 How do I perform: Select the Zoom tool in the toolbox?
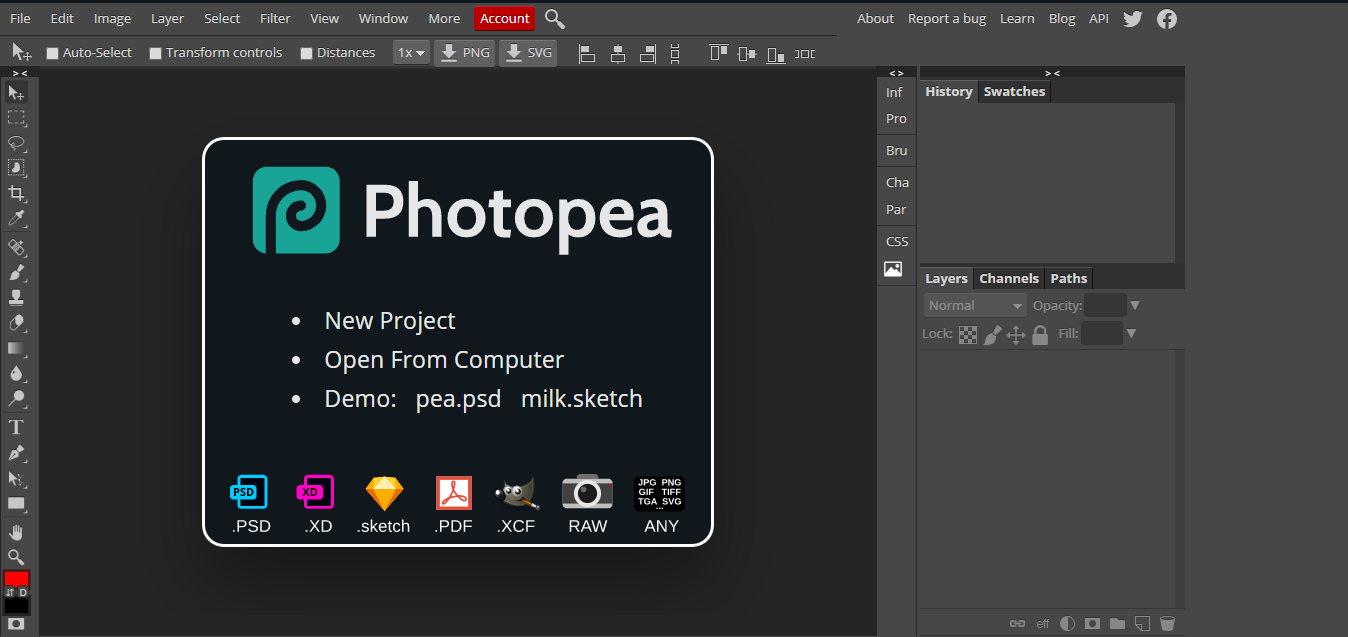coord(16,557)
